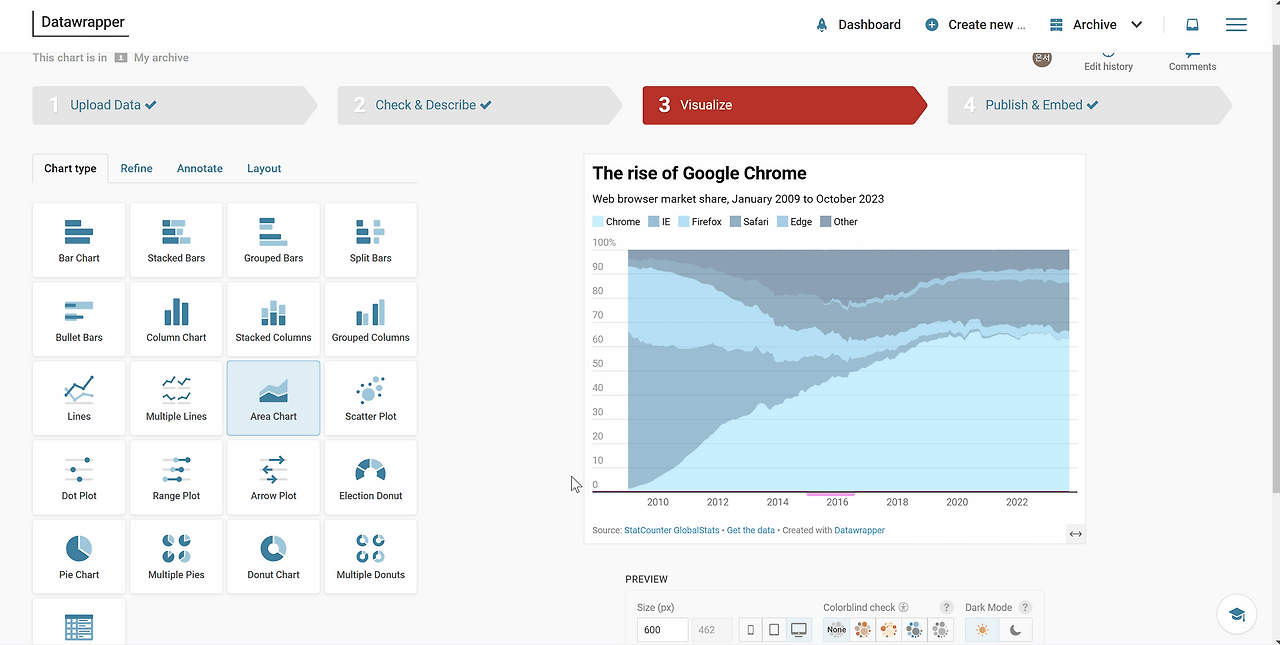Image resolution: width=1280 pixels, height=645 pixels.
Task: Select Column Chart type
Action: pos(176,319)
